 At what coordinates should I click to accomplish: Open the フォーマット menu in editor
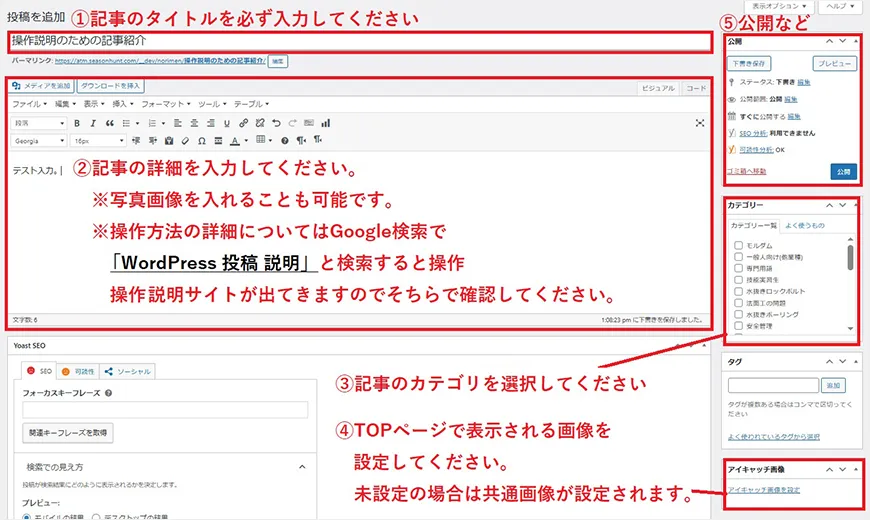coord(162,104)
